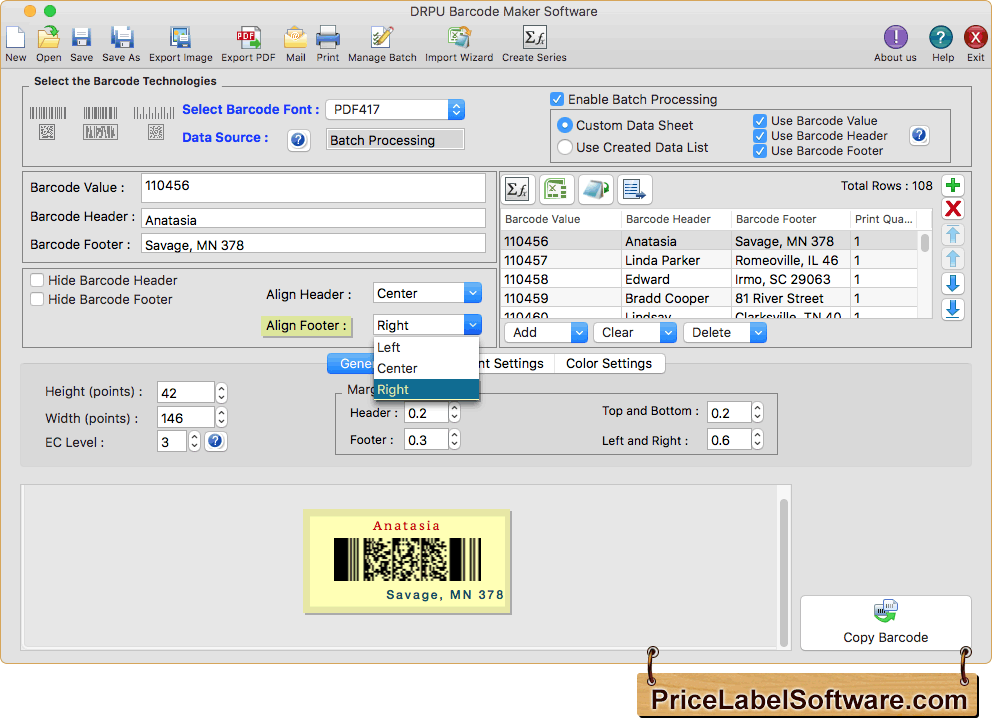Click the Export PDF icon
Image resolution: width=992 pixels, height=718 pixels.
[x=248, y=38]
